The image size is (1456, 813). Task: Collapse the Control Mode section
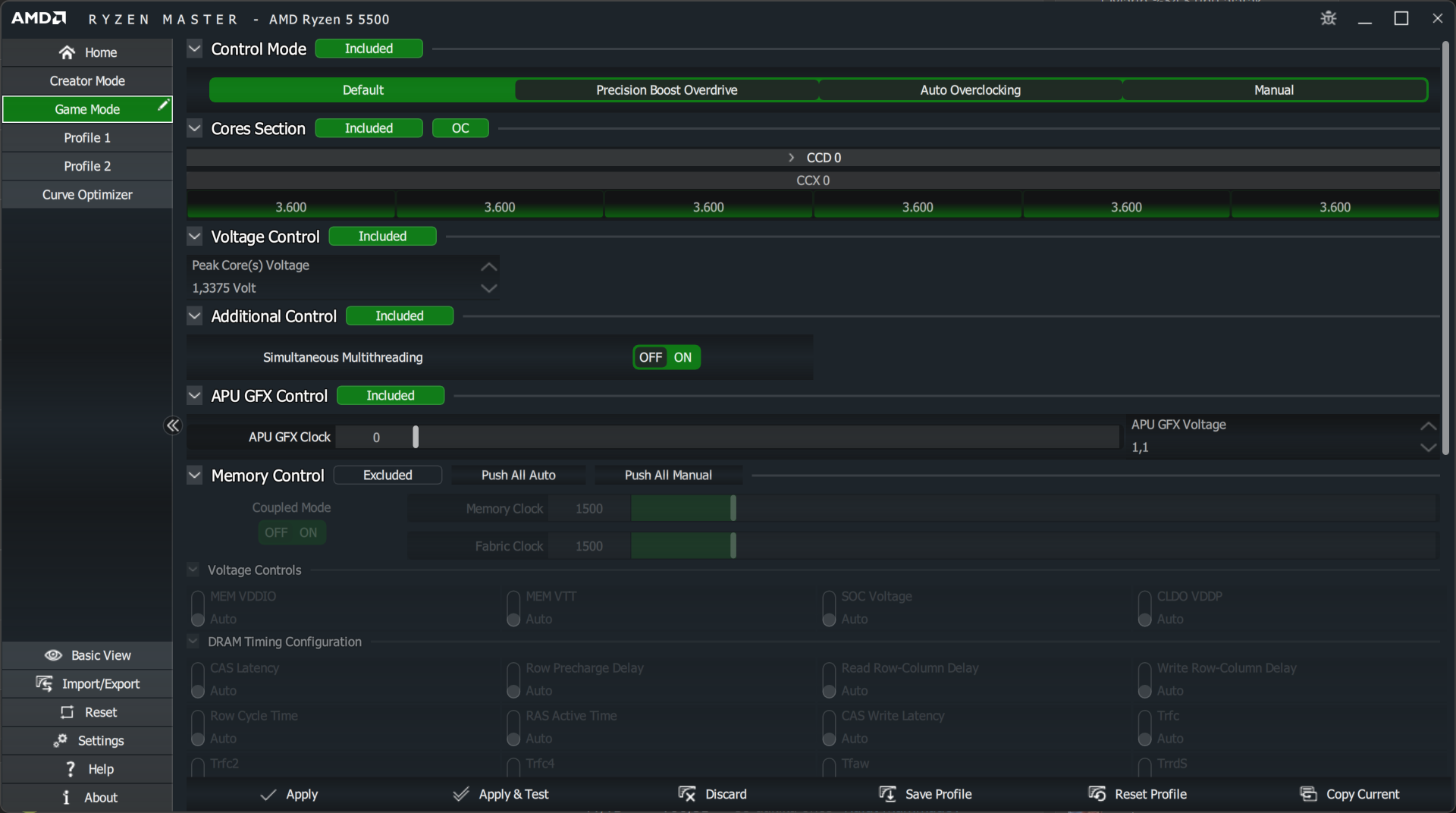pyautogui.click(x=195, y=49)
